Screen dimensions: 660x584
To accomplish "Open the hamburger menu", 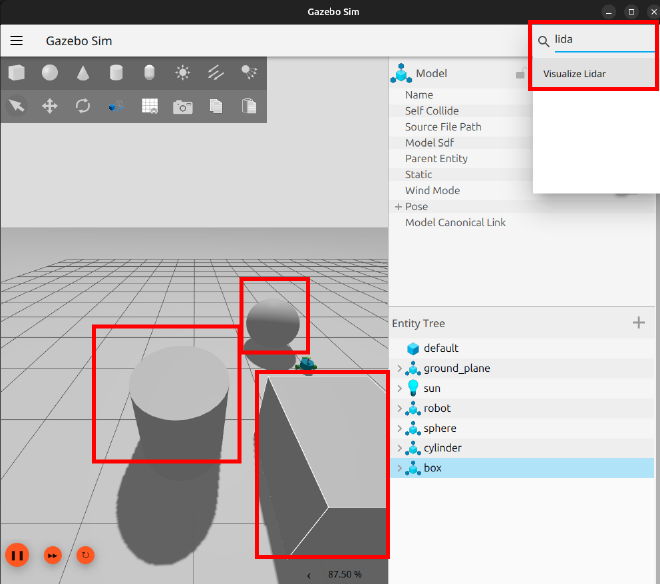I will pos(16,40).
